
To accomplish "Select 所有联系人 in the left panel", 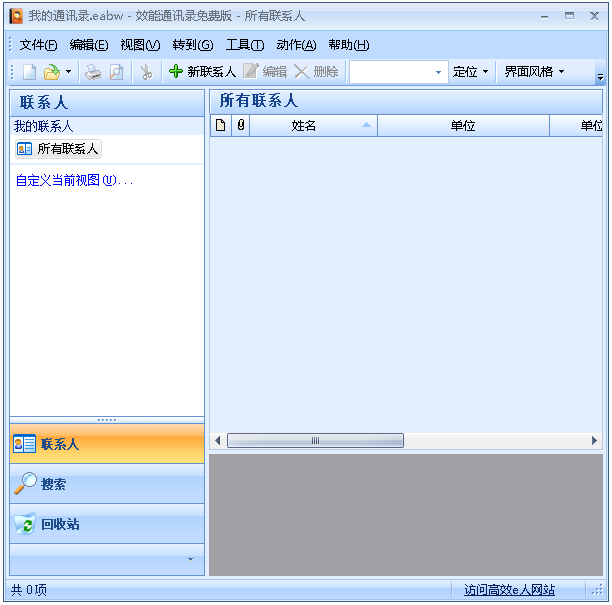I will (58, 149).
